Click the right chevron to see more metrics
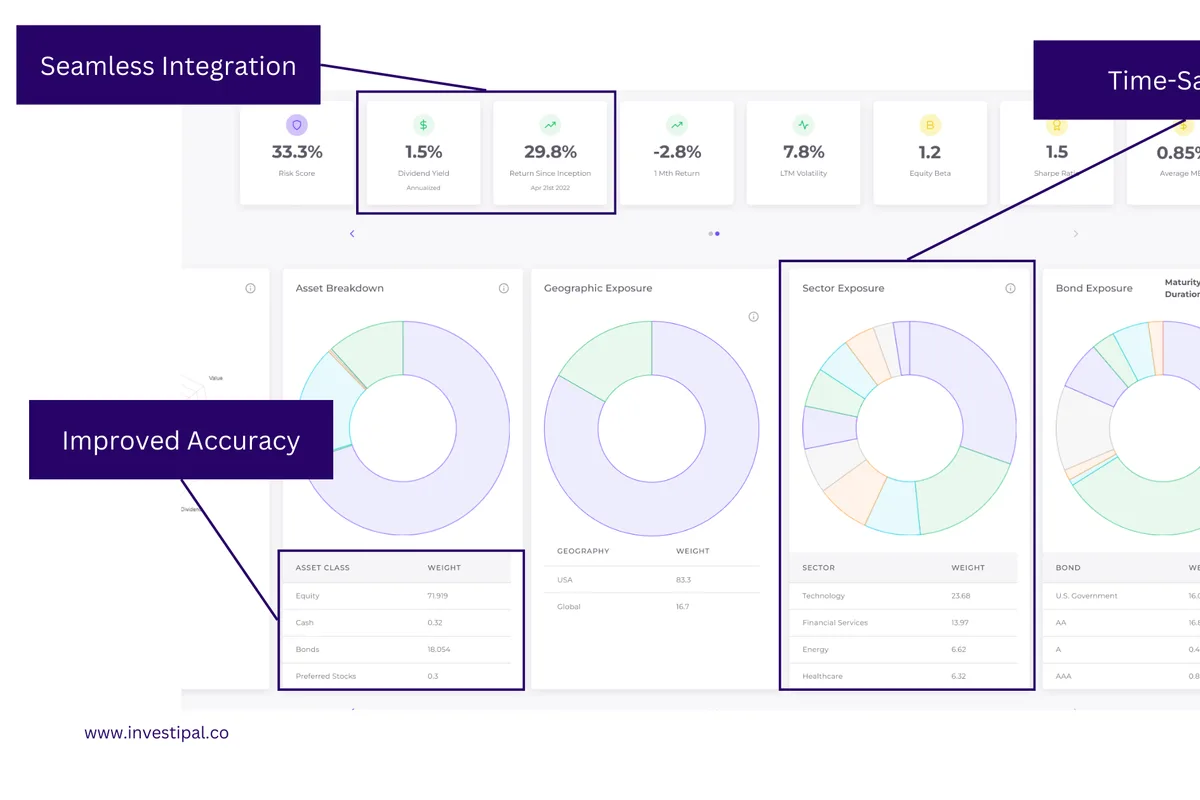This screenshot has width=1200, height=800. click(1076, 233)
